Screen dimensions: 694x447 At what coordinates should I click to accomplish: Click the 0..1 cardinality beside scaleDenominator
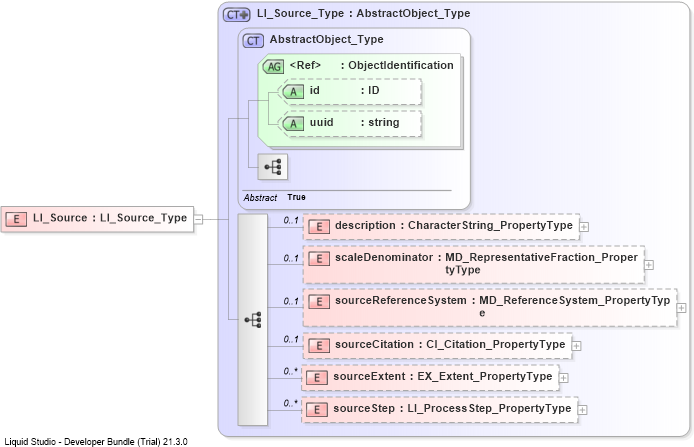point(291,258)
